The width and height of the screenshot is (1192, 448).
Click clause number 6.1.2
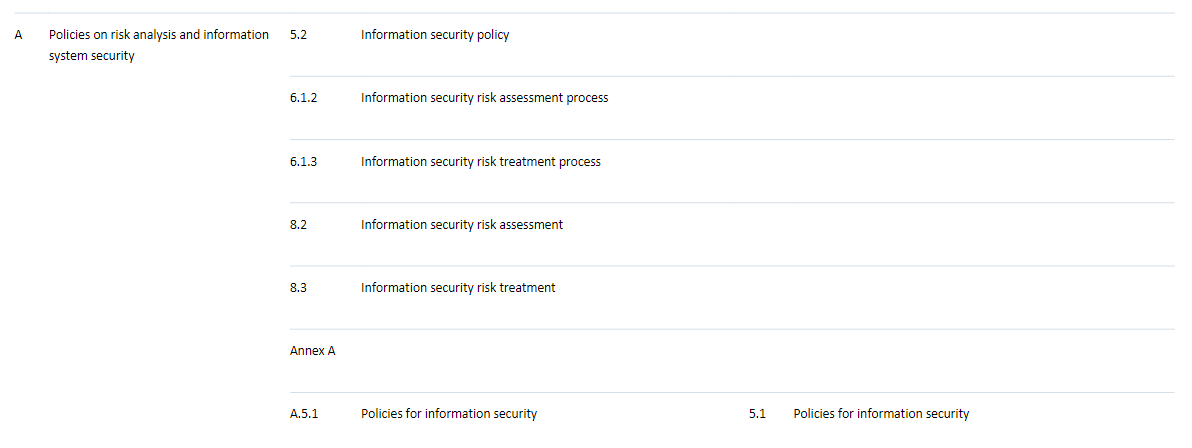303,98
